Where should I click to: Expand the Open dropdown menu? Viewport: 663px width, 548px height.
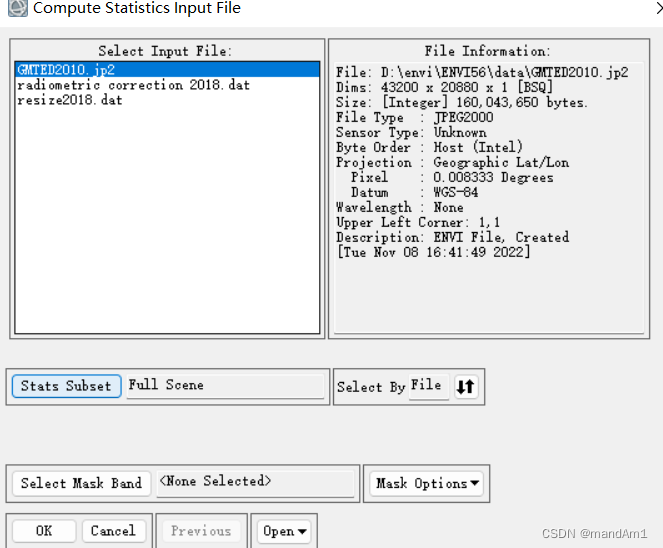284,531
